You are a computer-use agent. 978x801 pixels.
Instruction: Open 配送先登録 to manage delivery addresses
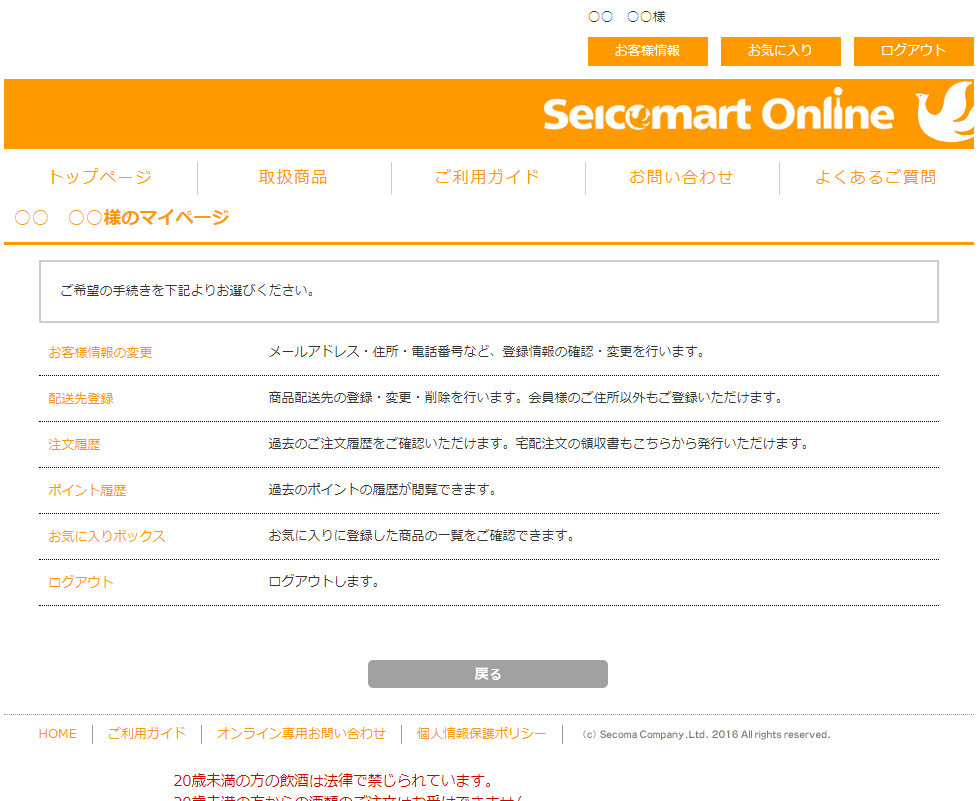80,397
